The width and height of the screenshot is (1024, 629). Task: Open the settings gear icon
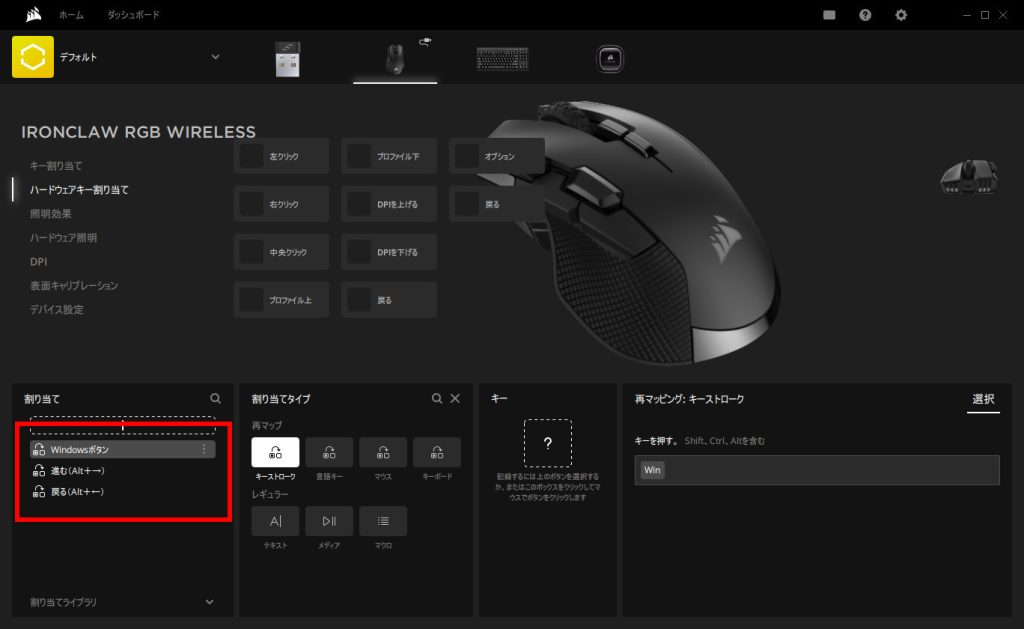[901, 14]
